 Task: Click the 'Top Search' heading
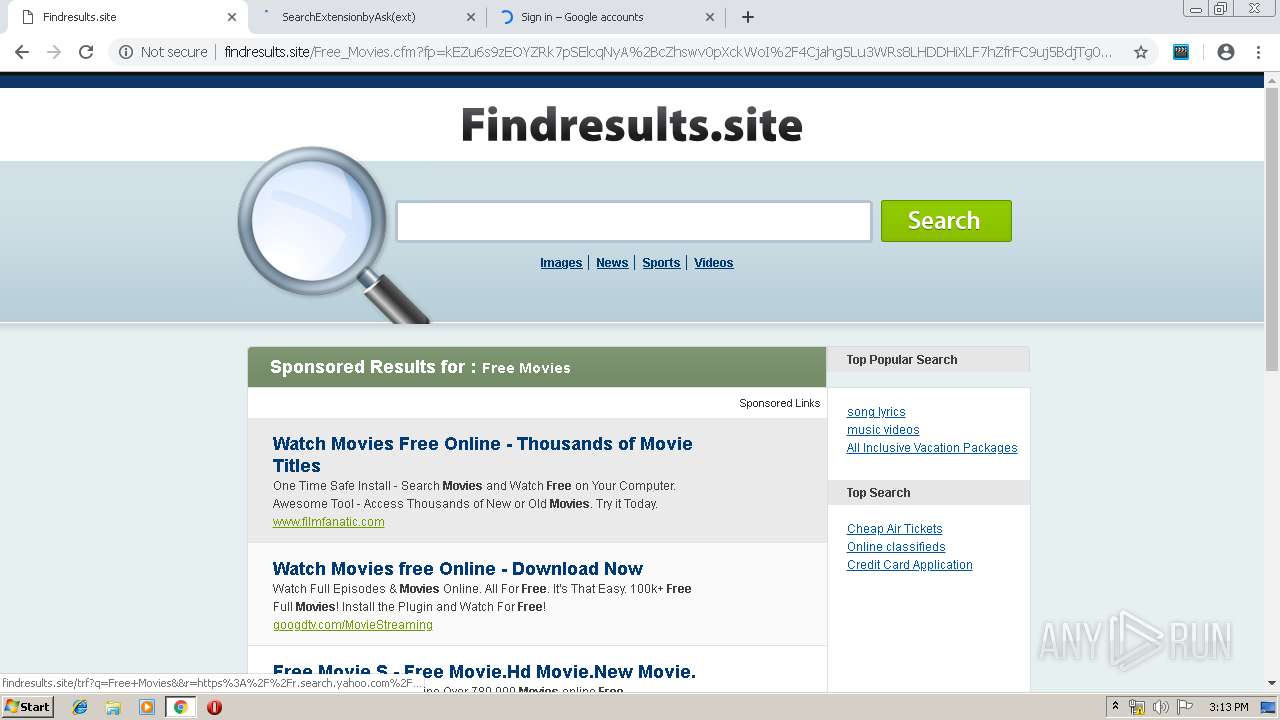[878, 493]
